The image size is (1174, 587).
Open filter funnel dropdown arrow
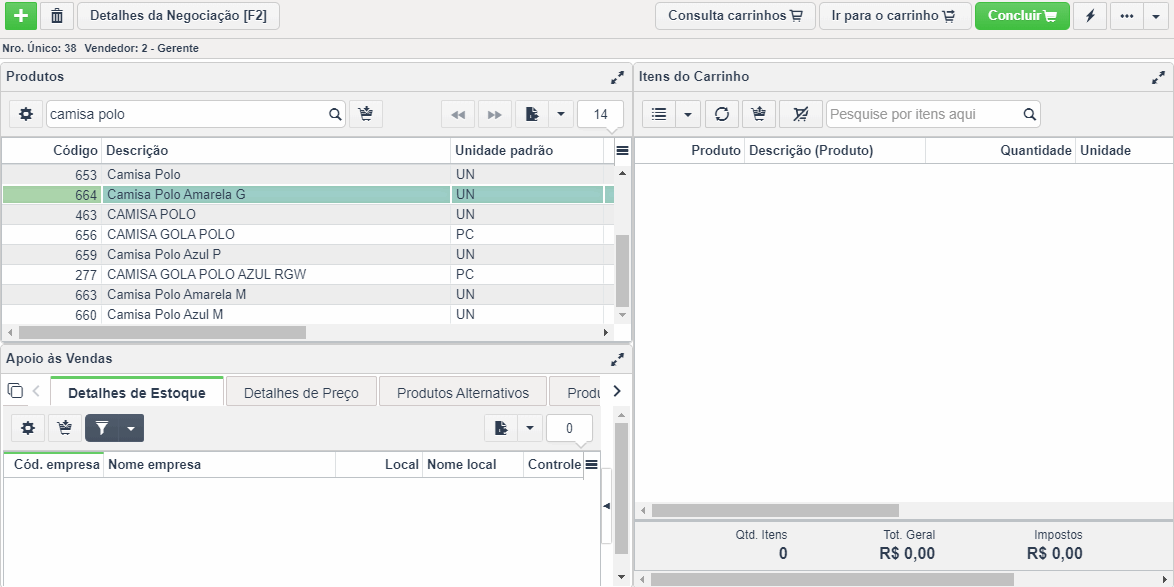click(131, 428)
